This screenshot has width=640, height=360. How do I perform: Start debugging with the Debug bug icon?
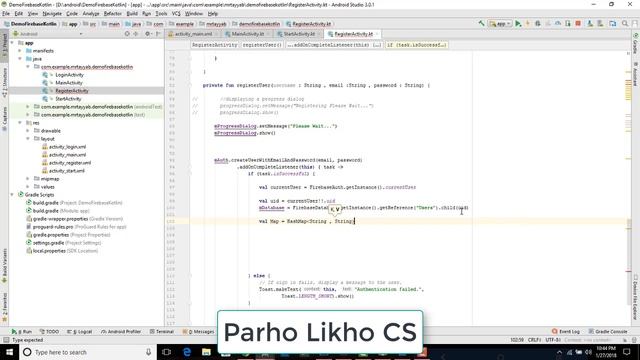point(538,24)
